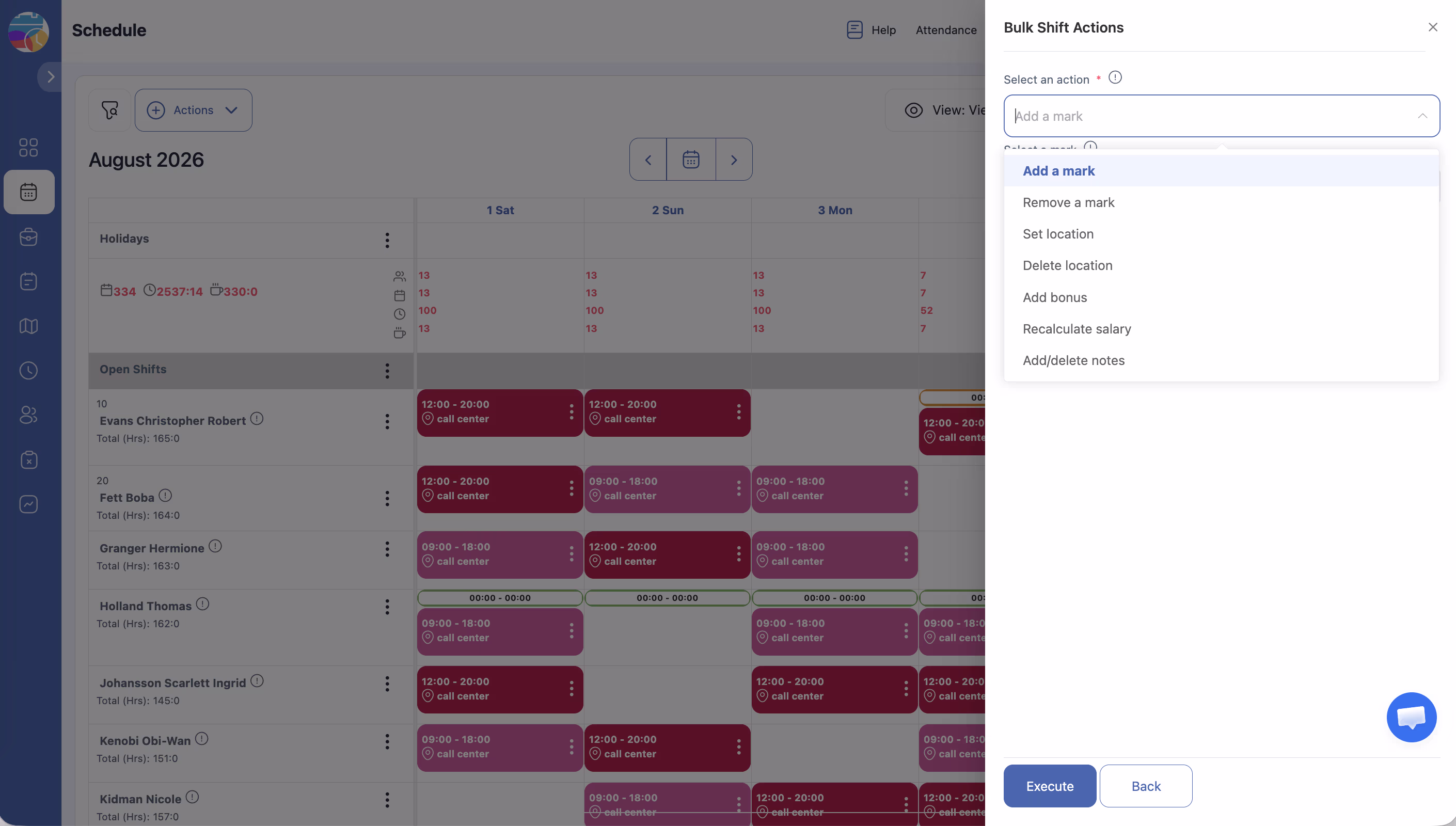Select Set location option
Viewport: 1456px width, 826px height.
pyautogui.click(x=1058, y=234)
